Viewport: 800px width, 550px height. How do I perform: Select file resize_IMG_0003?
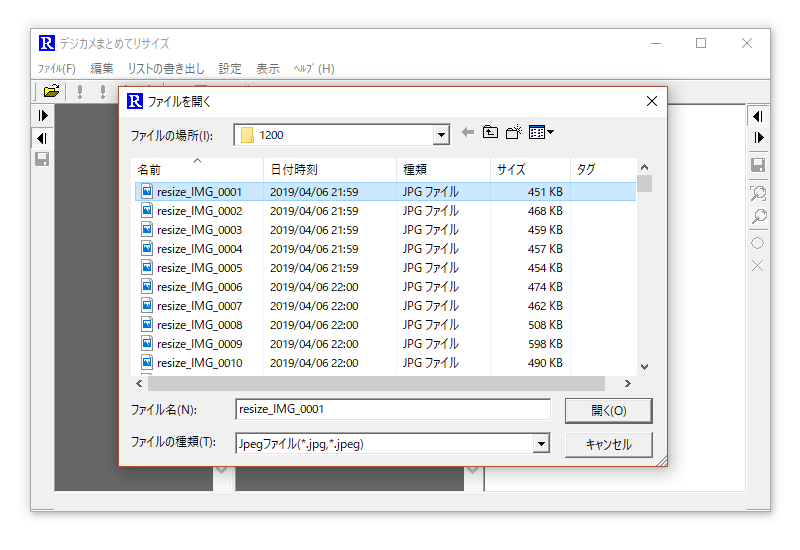pyautogui.click(x=385, y=230)
